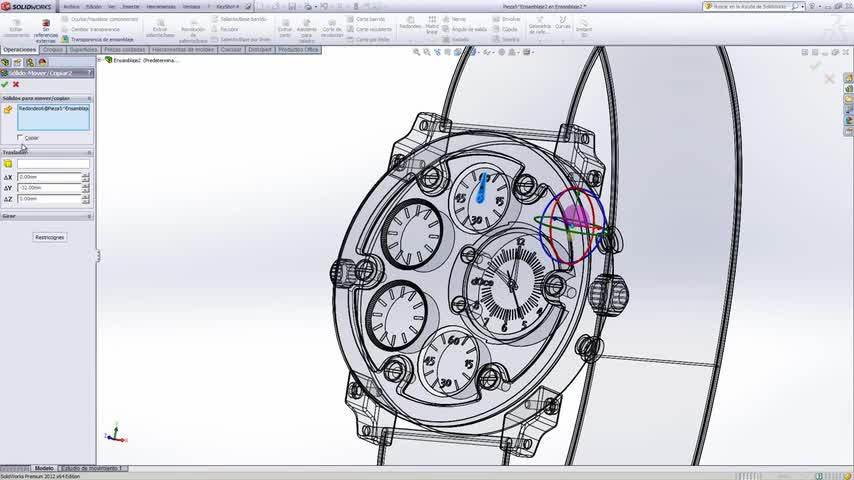Open Curvas tool
Image resolution: width=854 pixels, height=480 pixels.
[x=563, y=23]
